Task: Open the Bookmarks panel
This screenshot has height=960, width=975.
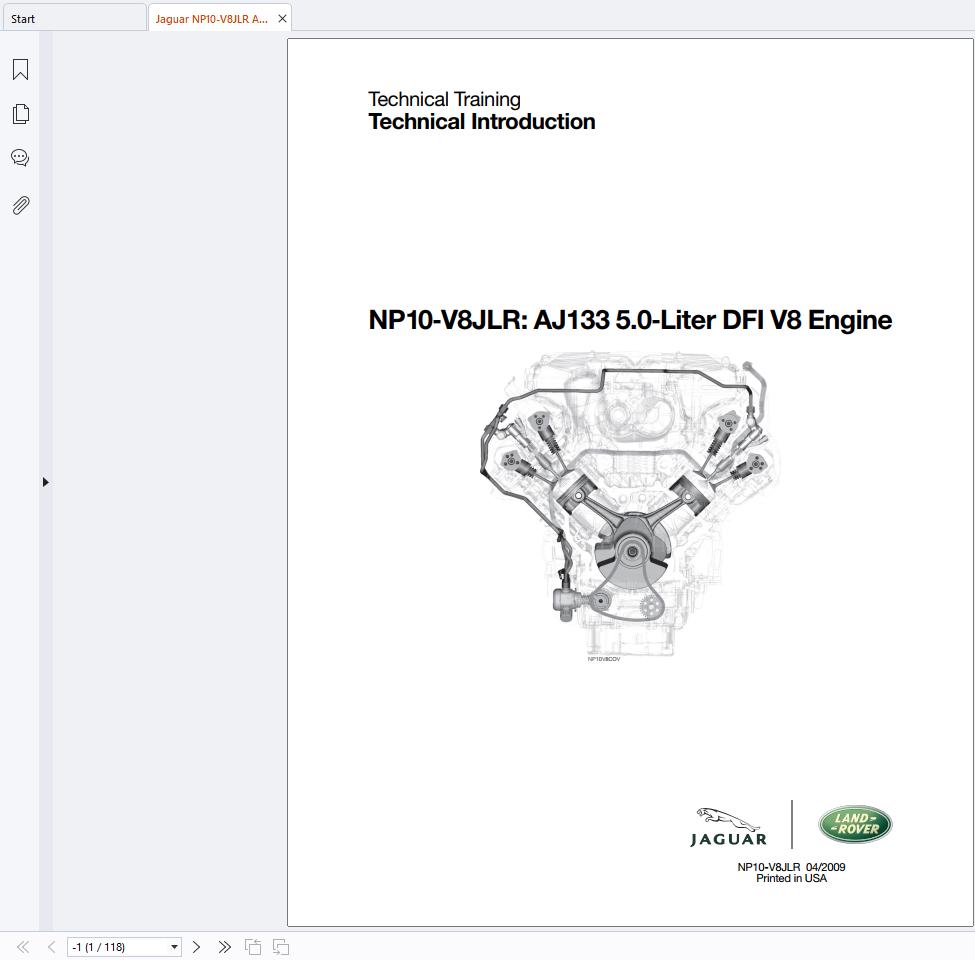Action: point(20,69)
